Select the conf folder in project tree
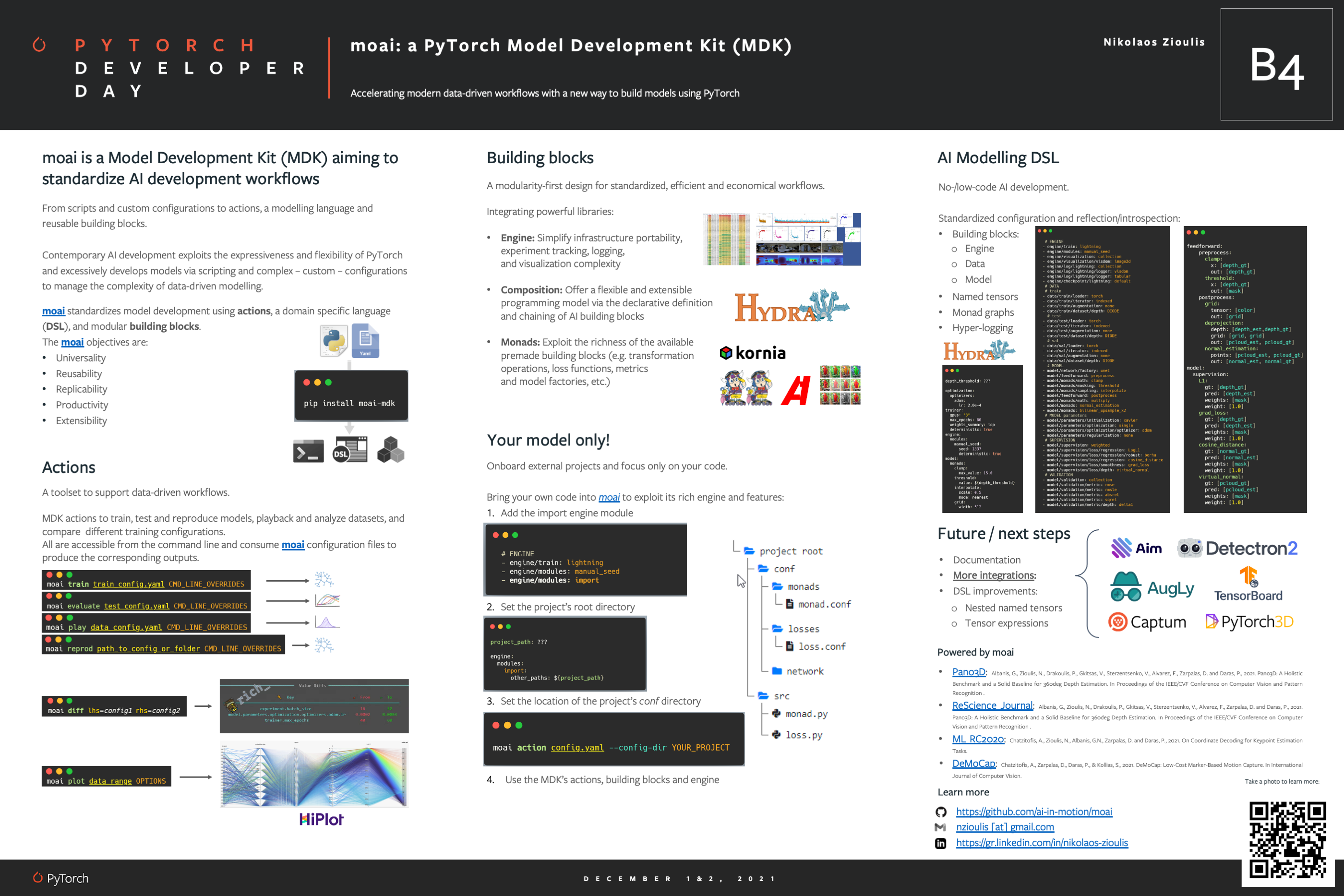 coord(783,569)
